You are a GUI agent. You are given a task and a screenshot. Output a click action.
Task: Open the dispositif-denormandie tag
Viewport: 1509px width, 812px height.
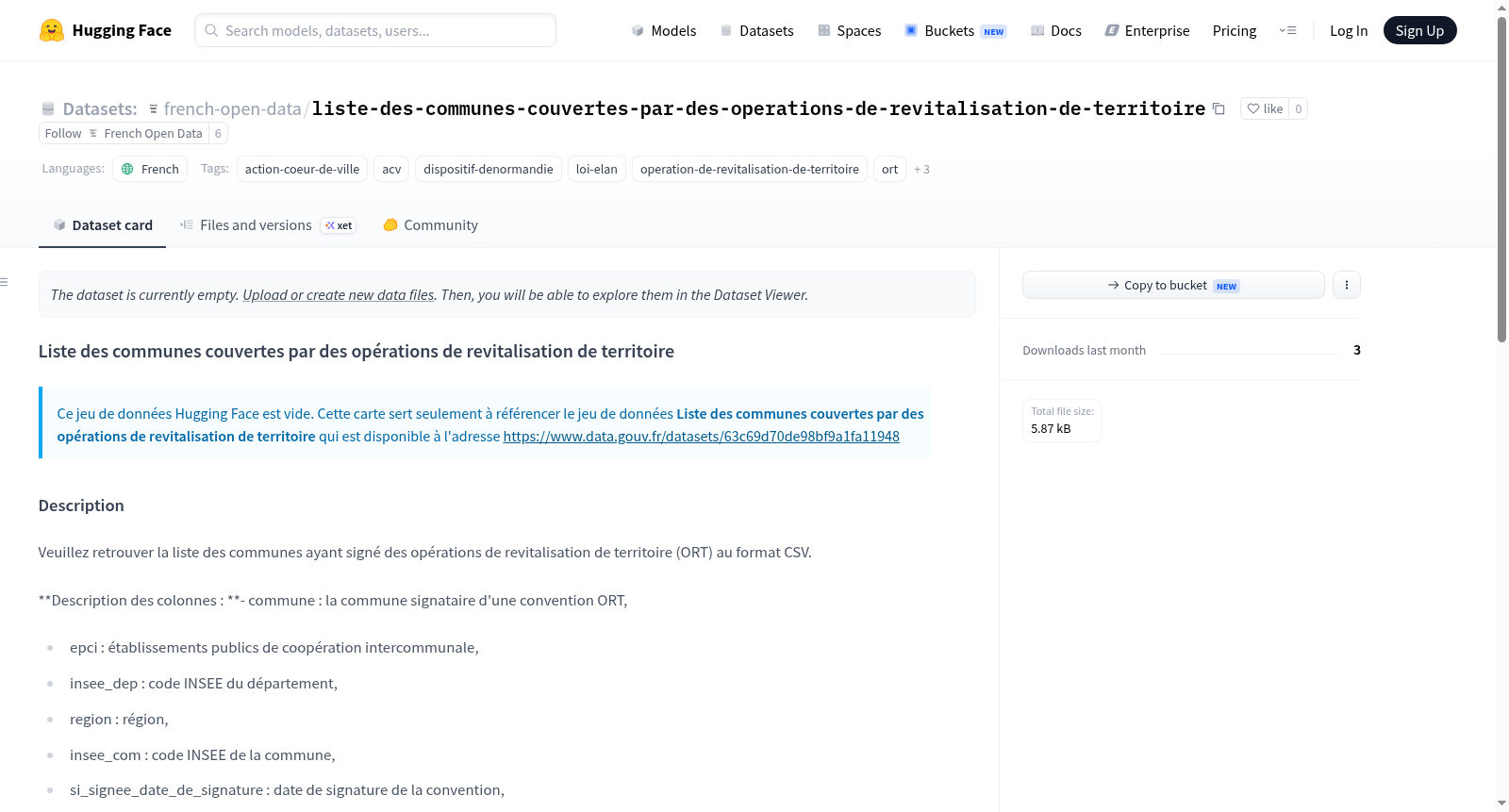pyautogui.click(x=489, y=170)
